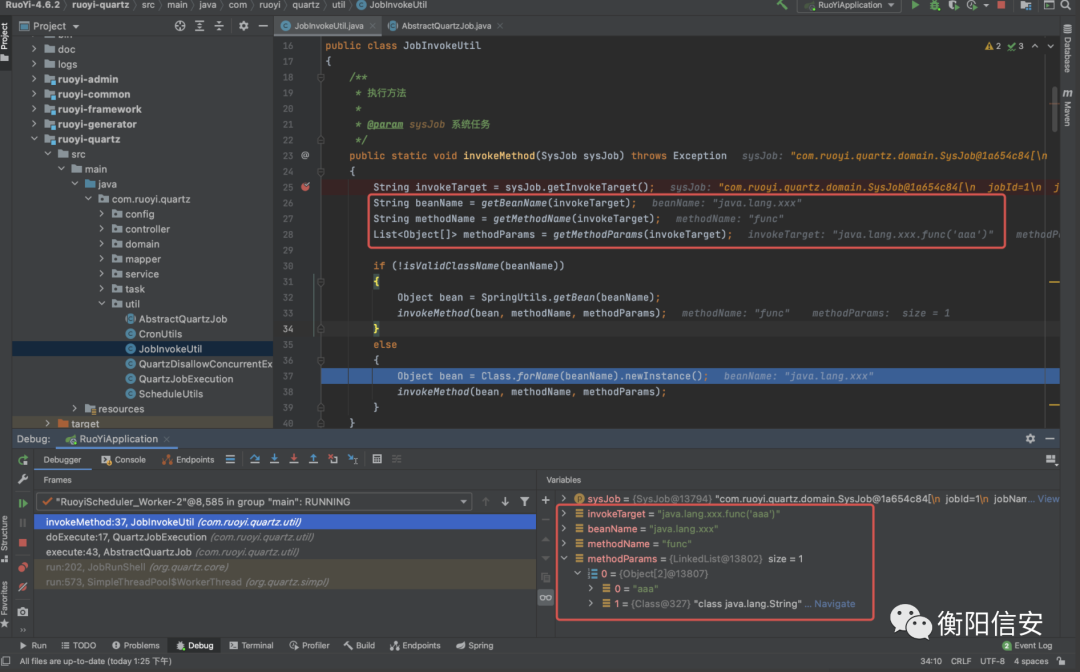This screenshot has height=672, width=1080.
Task: Expand the resources folder
Action: [x=74, y=409]
